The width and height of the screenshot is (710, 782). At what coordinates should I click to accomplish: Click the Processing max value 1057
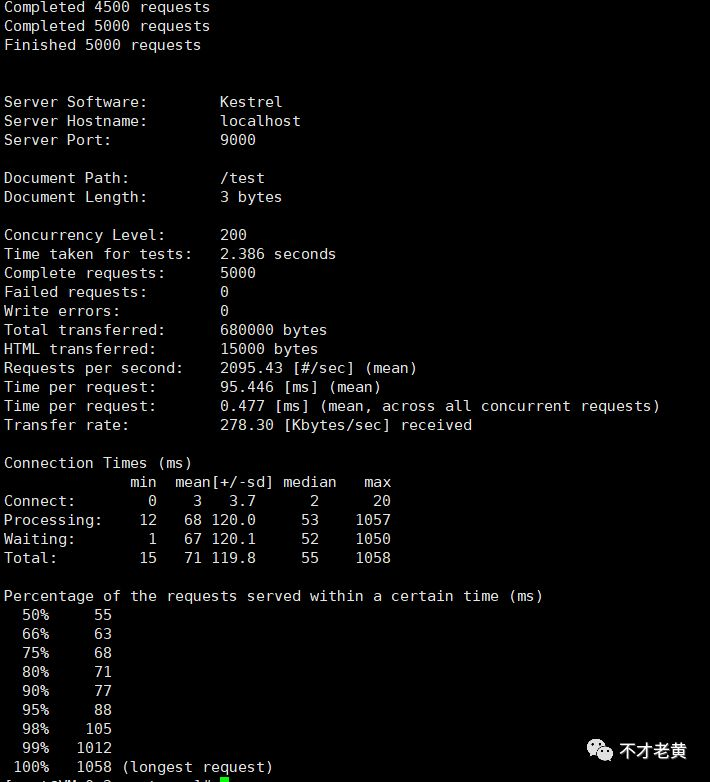pos(373,520)
